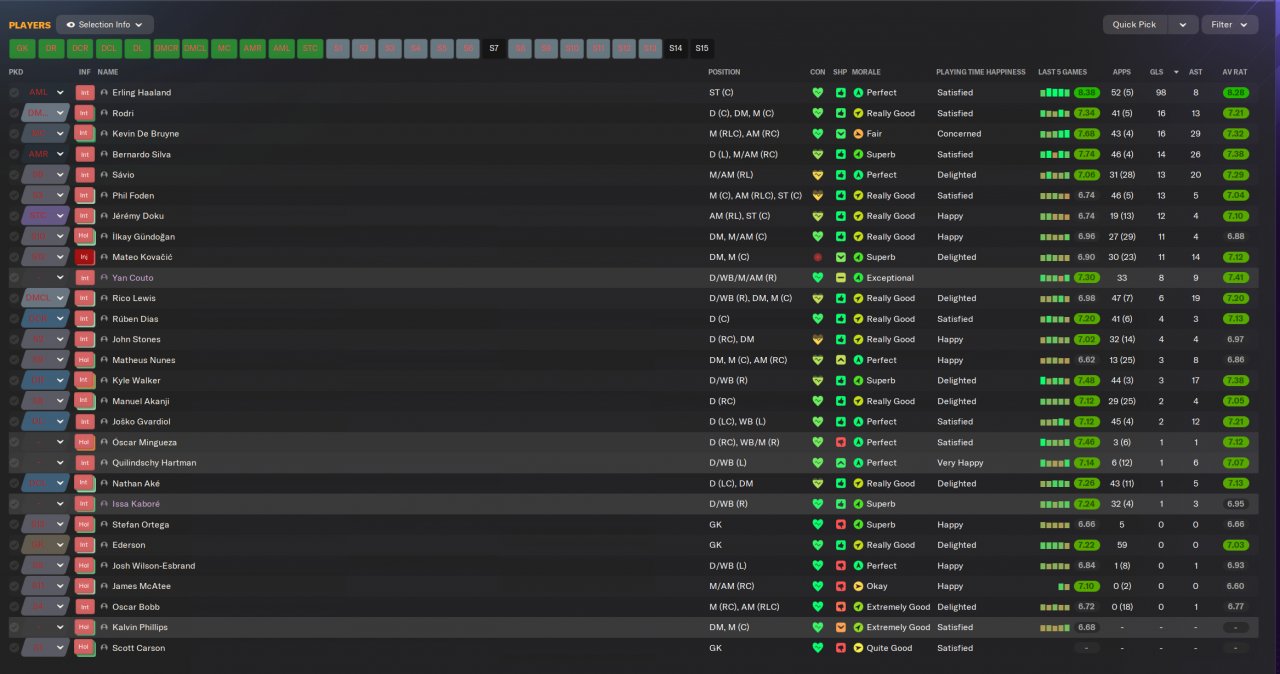Viewport: 1280px width, 674px height.
Task: Open the Selection Info dropdown
Action: pyautogui.click(x=105, y=24)
